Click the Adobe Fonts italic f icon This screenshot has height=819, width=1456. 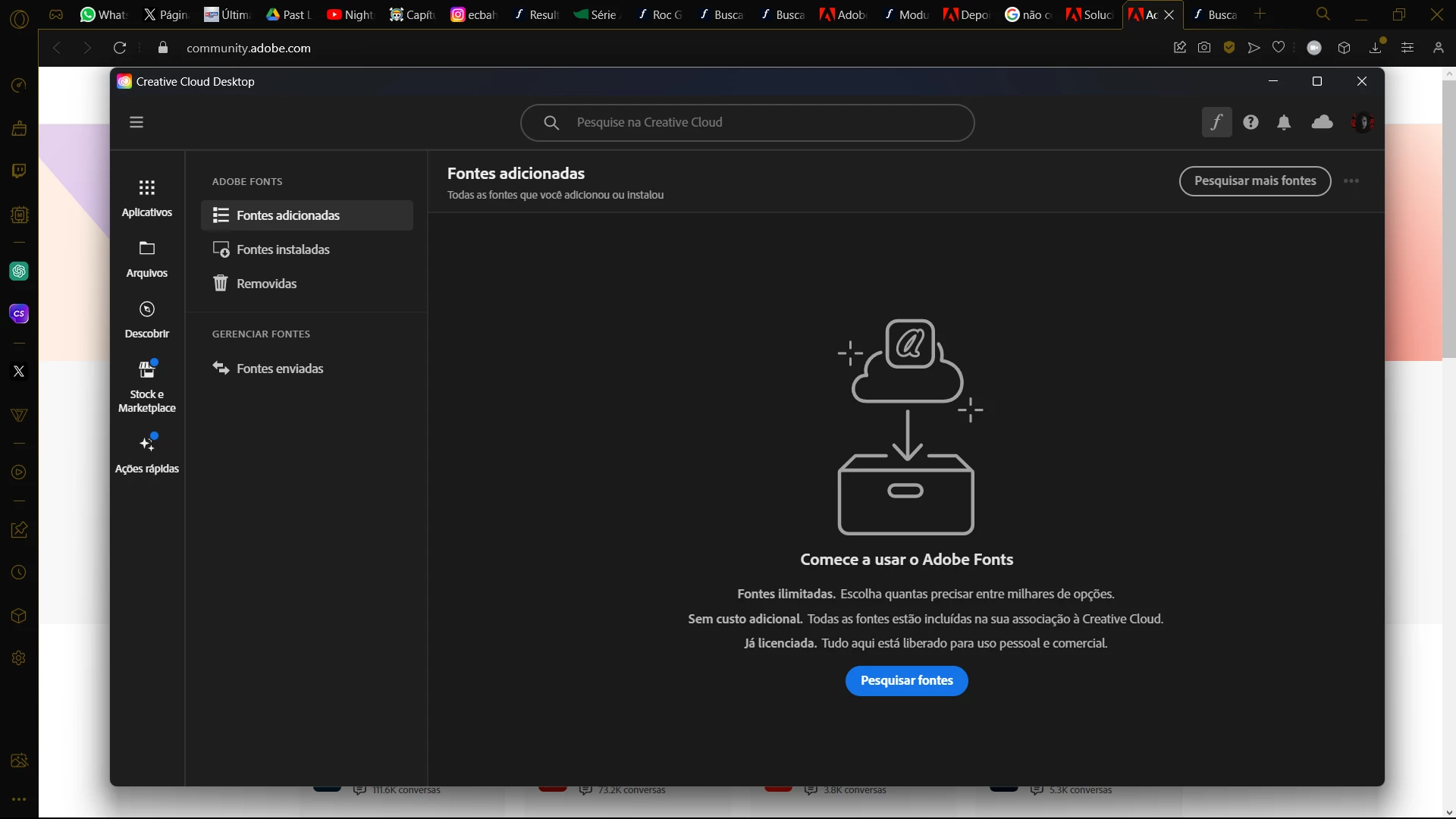1216,122
